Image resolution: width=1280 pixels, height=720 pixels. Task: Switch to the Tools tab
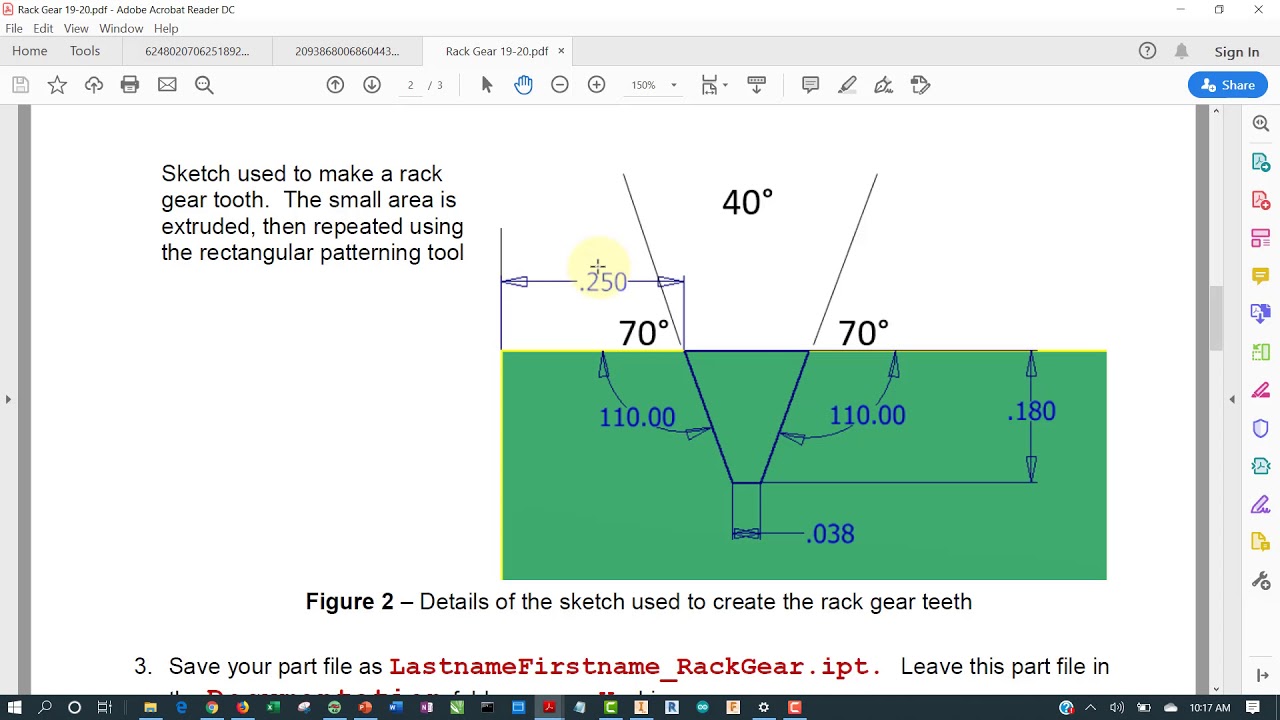[85, 51]
